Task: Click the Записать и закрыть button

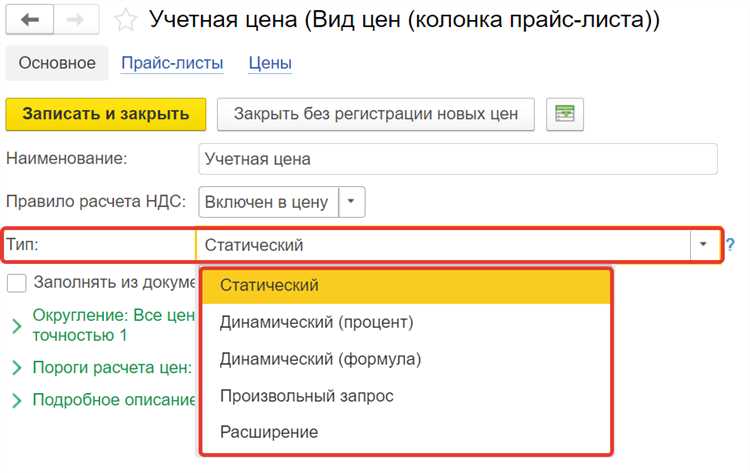Action: pyautogui.click(x=106, y=114)
